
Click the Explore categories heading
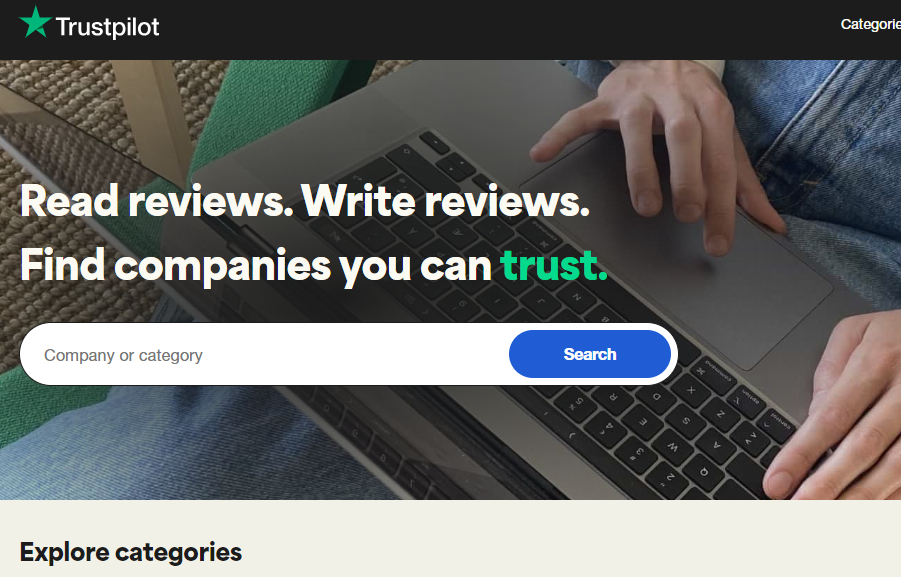(x=131, y=552)
